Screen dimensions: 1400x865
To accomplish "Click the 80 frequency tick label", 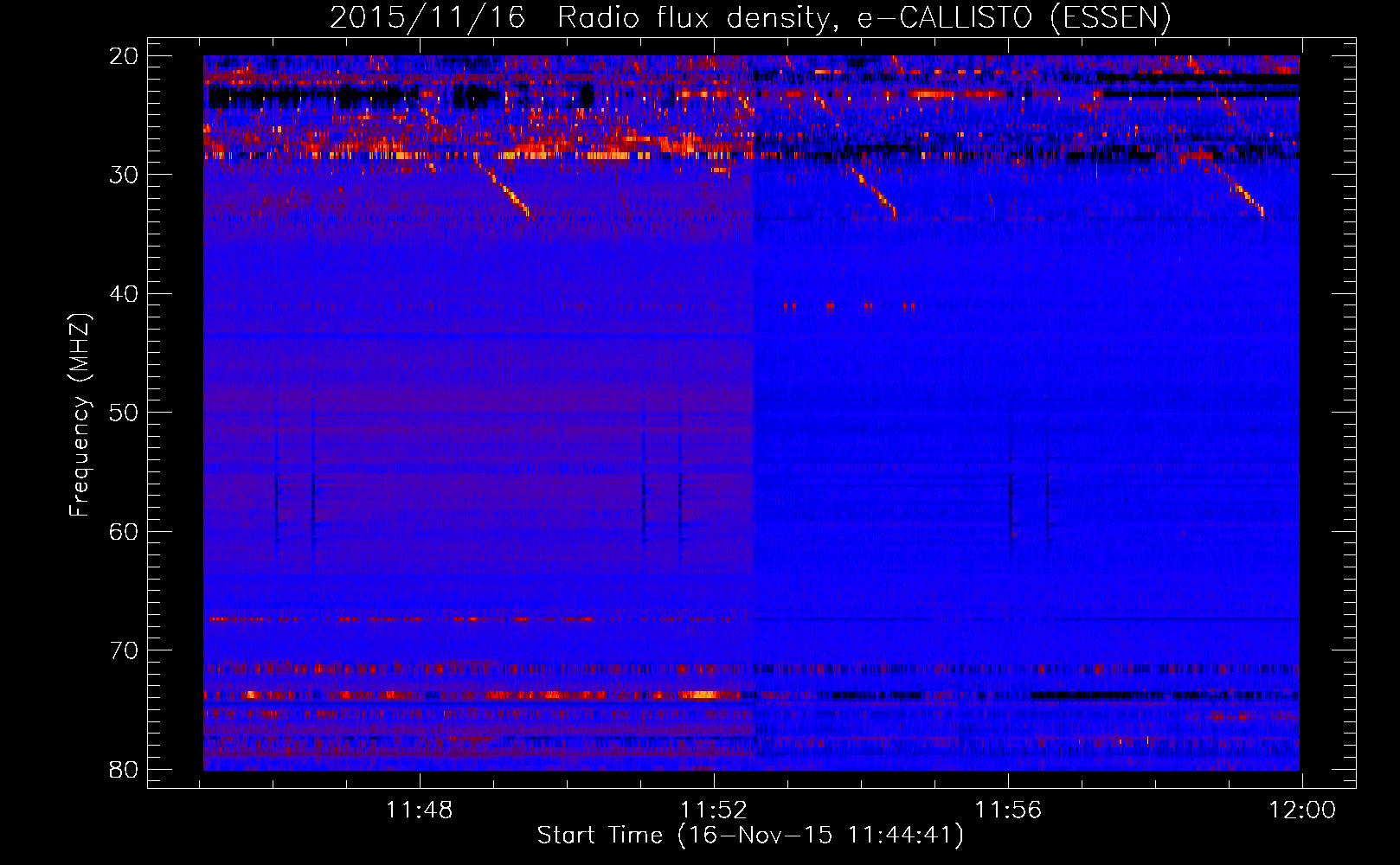I will [125, 769].
